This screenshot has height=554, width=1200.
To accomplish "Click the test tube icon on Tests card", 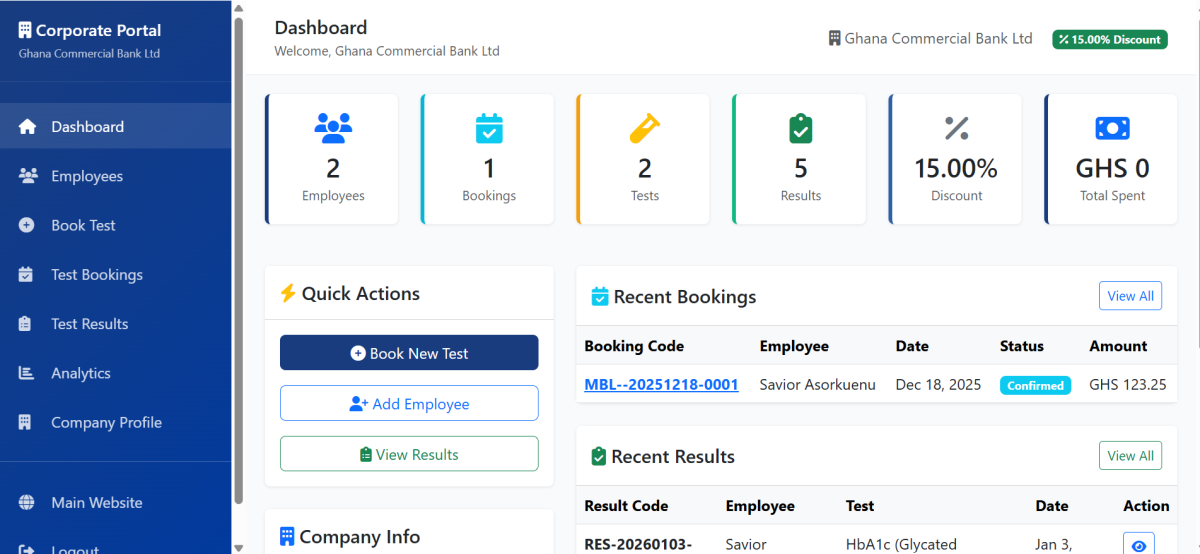I will pos(645,128).
